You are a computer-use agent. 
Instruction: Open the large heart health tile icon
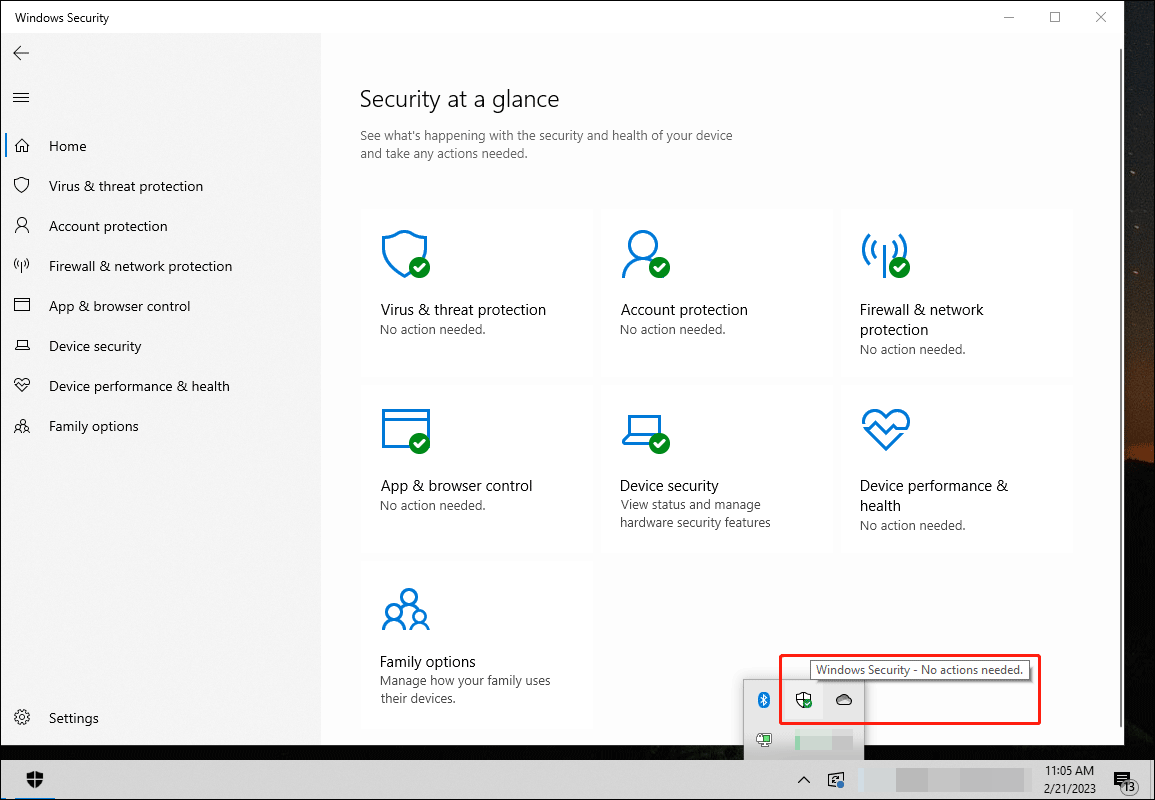coord(885,430)
